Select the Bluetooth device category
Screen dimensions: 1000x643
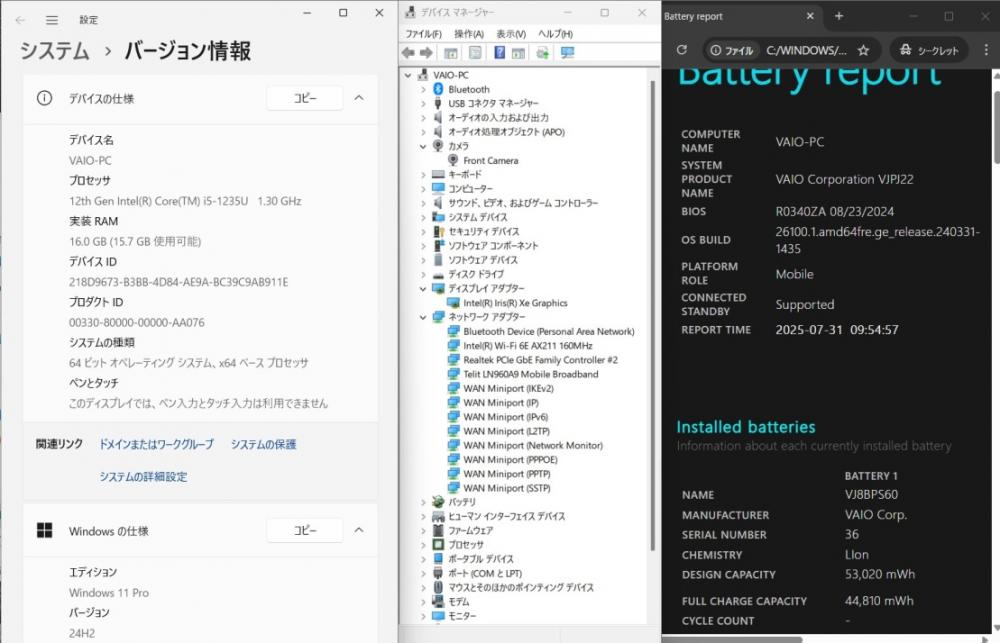469,89
